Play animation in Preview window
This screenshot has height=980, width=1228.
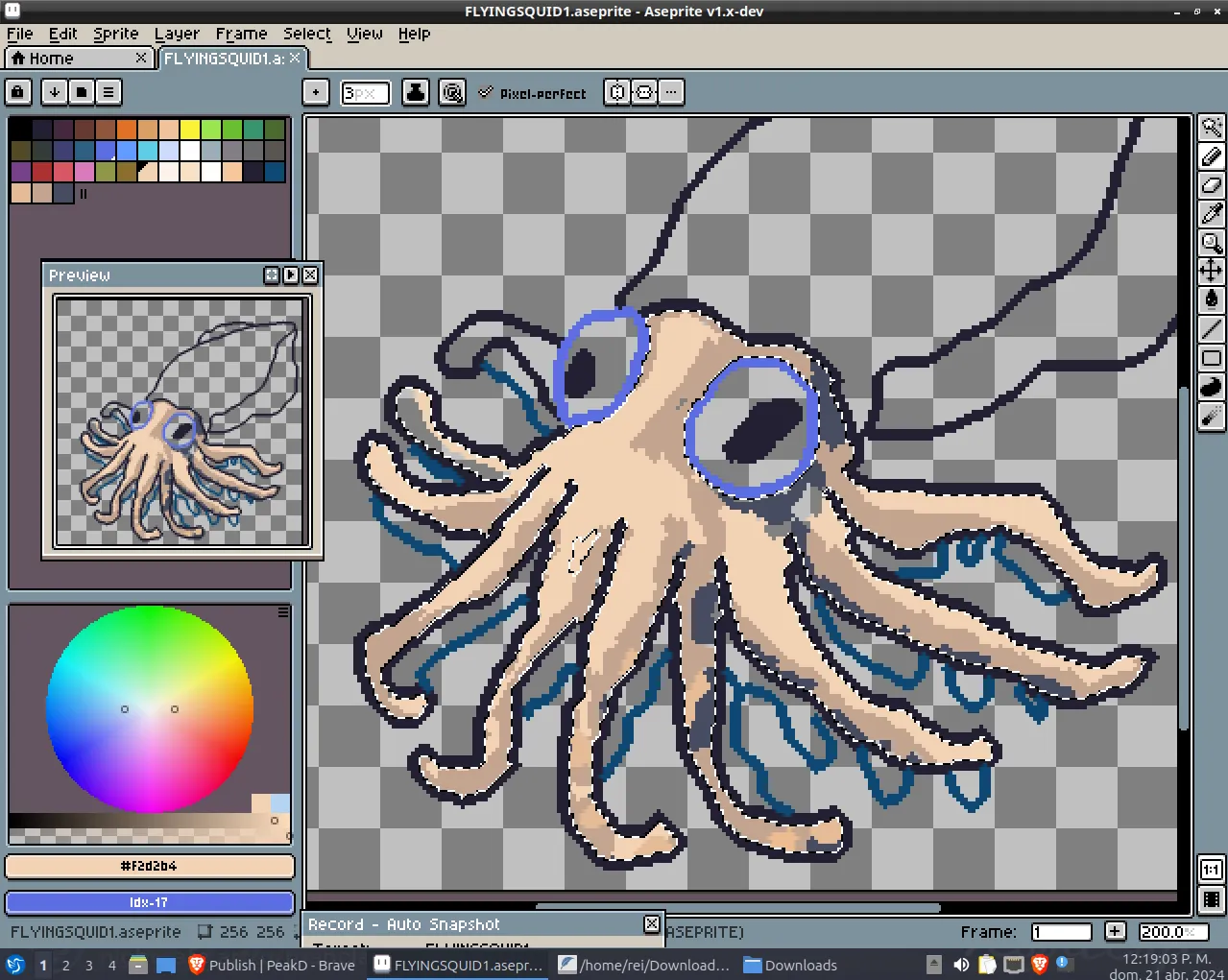(291, 275)
